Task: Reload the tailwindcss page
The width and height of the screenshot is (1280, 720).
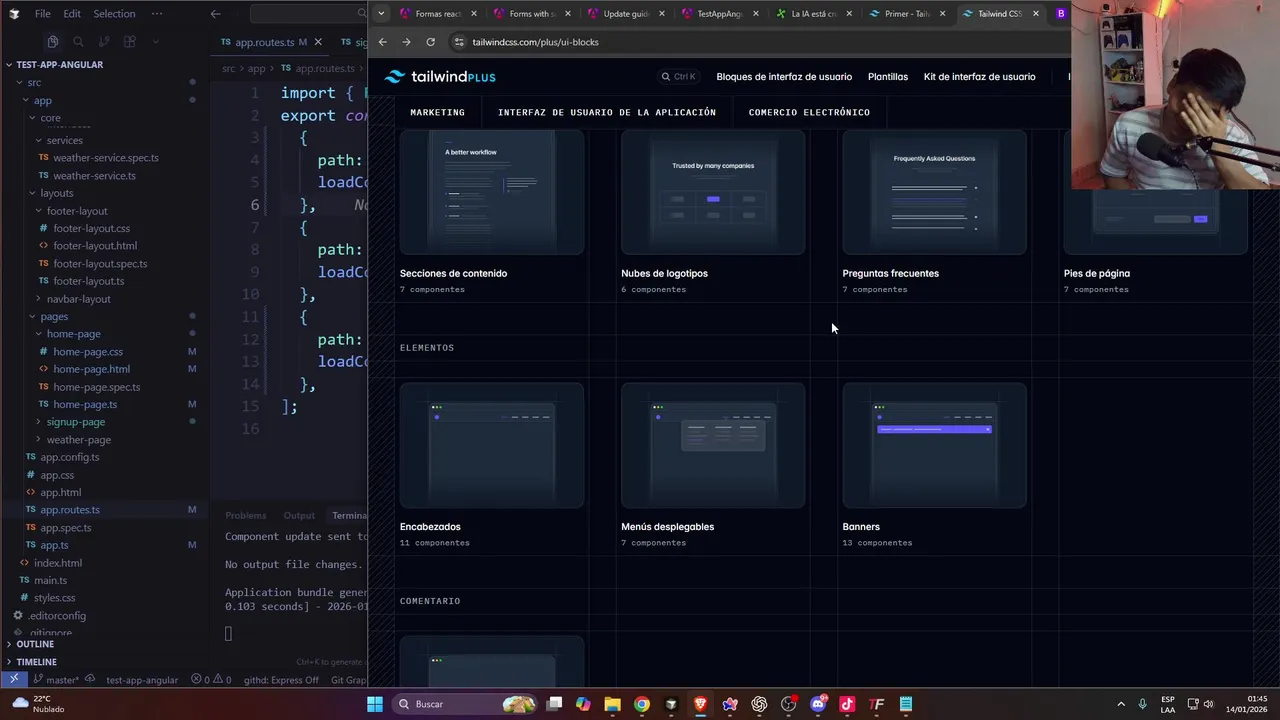Action: point(430,42)
